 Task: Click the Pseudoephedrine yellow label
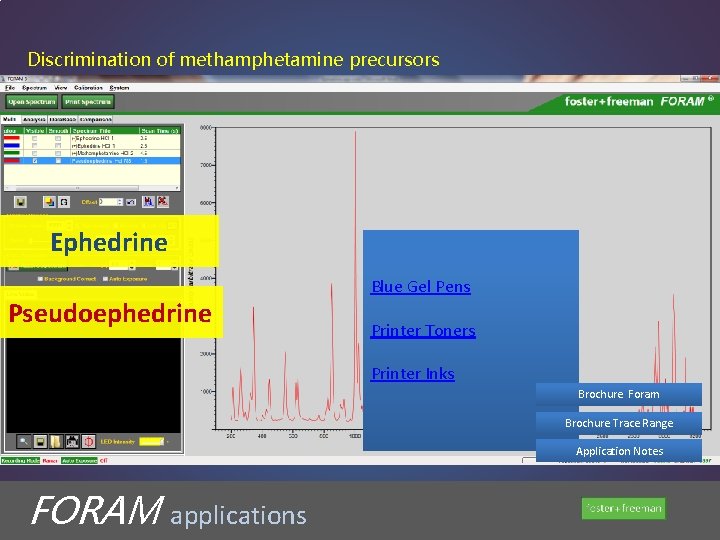[x=110, y=313]
